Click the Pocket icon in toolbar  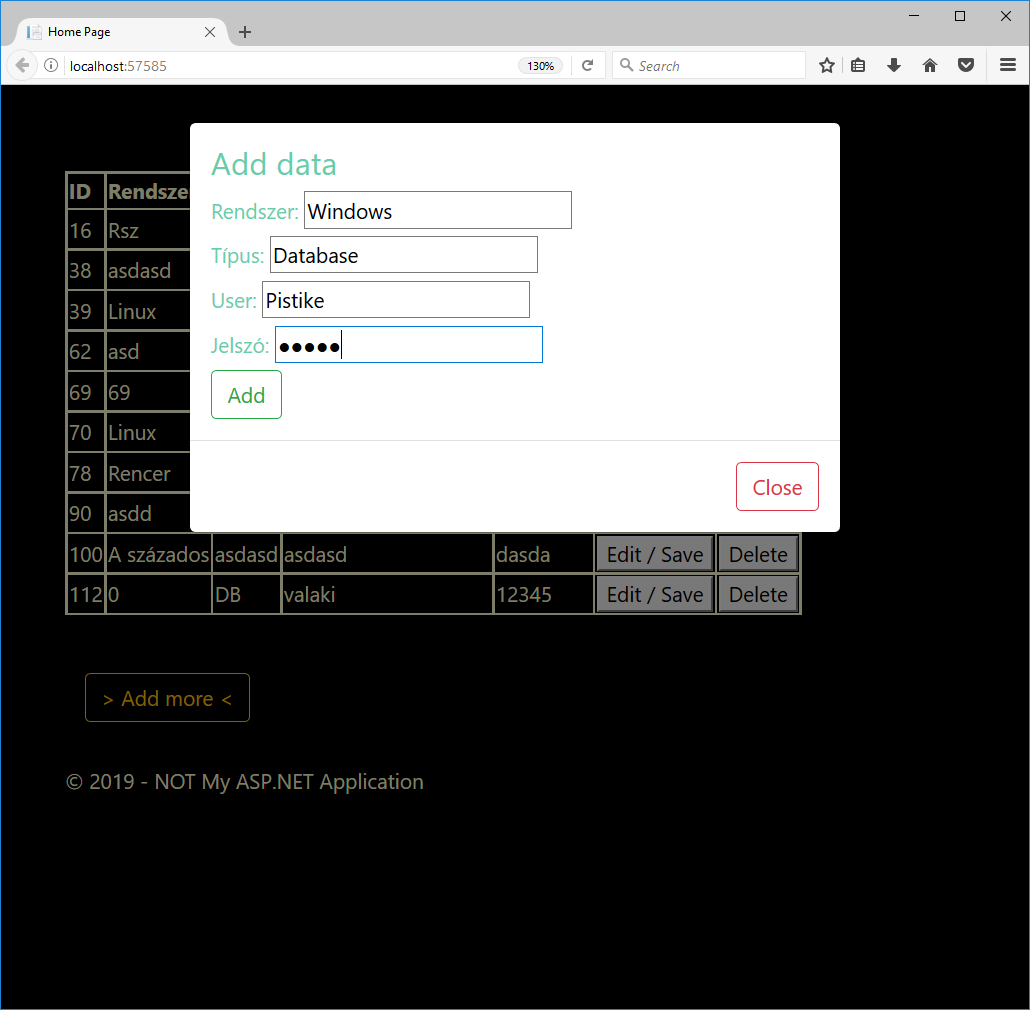click(x=966, y=66)
